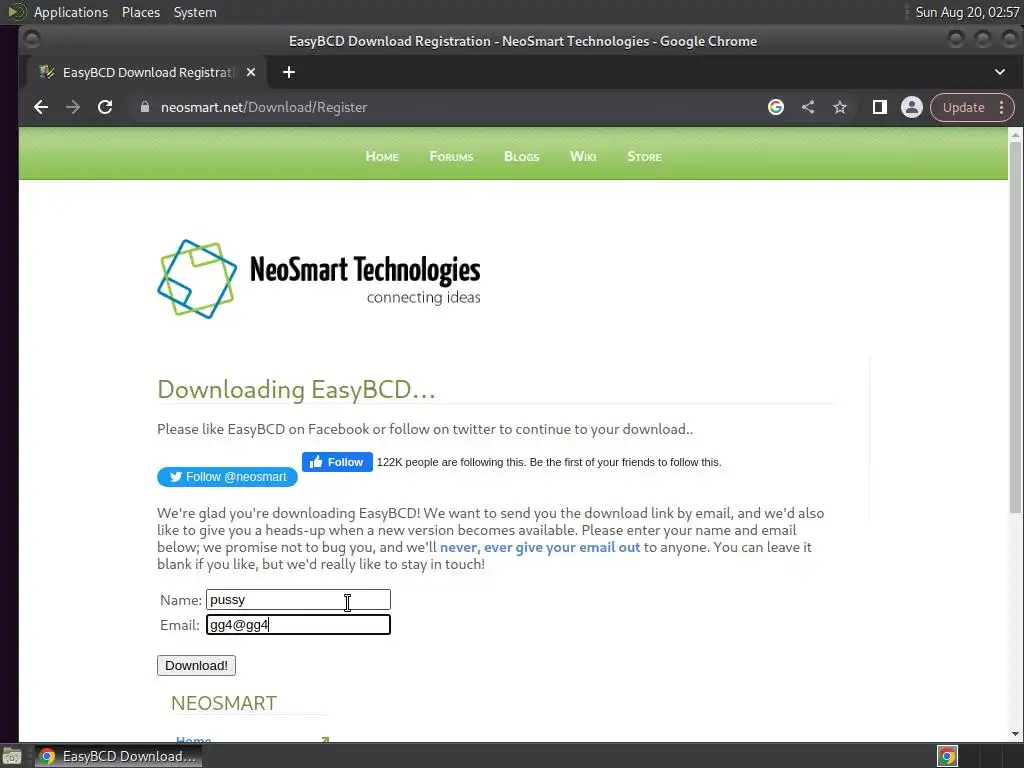Screen dimensions: 1024x768
Task: Click the 'Downloading EasyBCD...' heading
Action: 296,390
